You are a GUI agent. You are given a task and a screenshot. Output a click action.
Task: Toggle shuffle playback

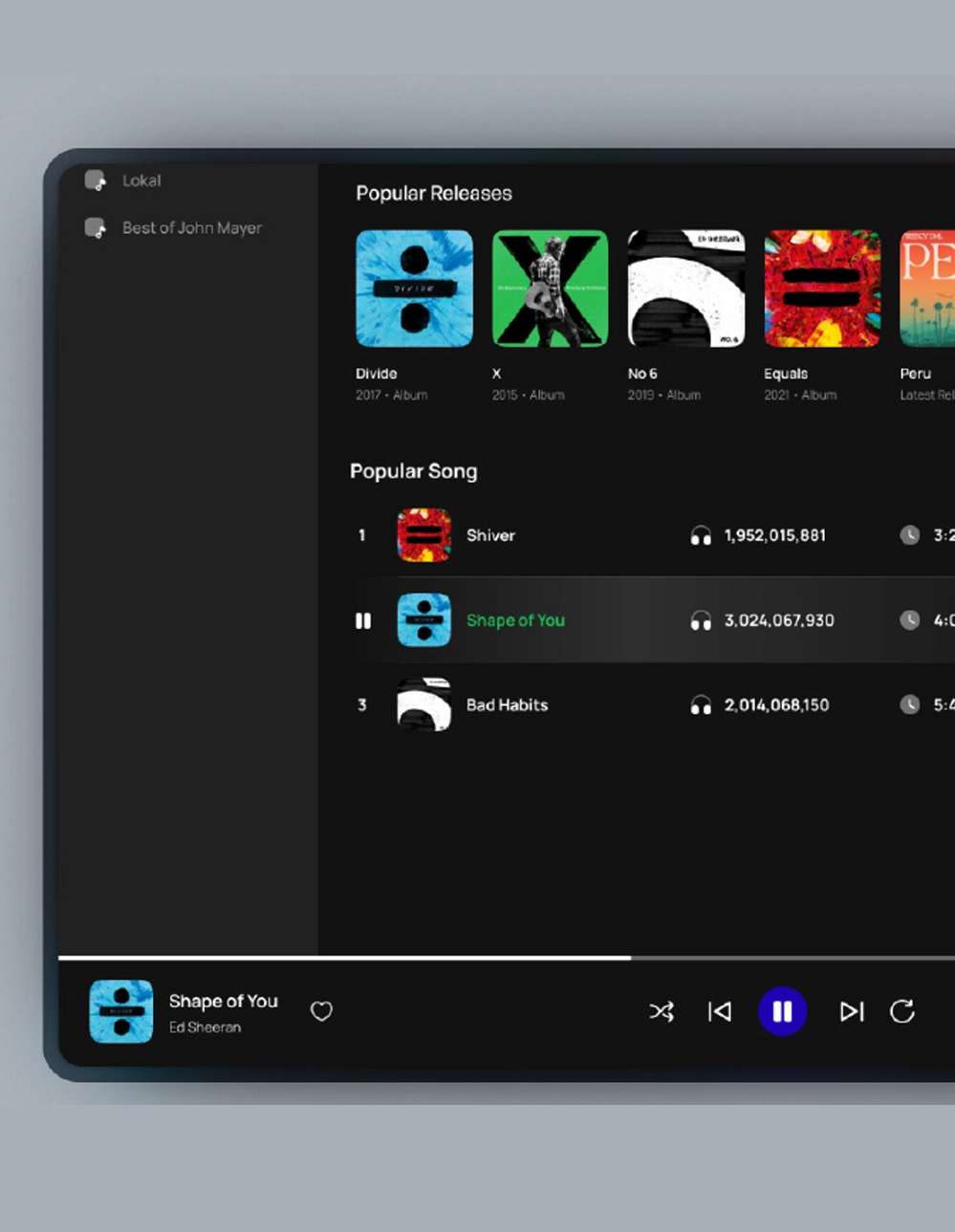(662, 1011)
